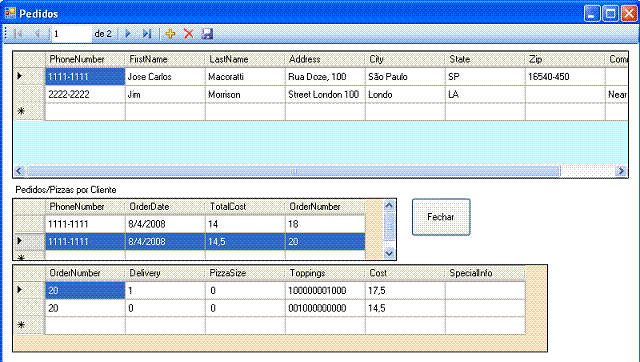Click new-row asterisk header in pizzas grid
This screenshot has height=362, width=640.
point(29,325)
